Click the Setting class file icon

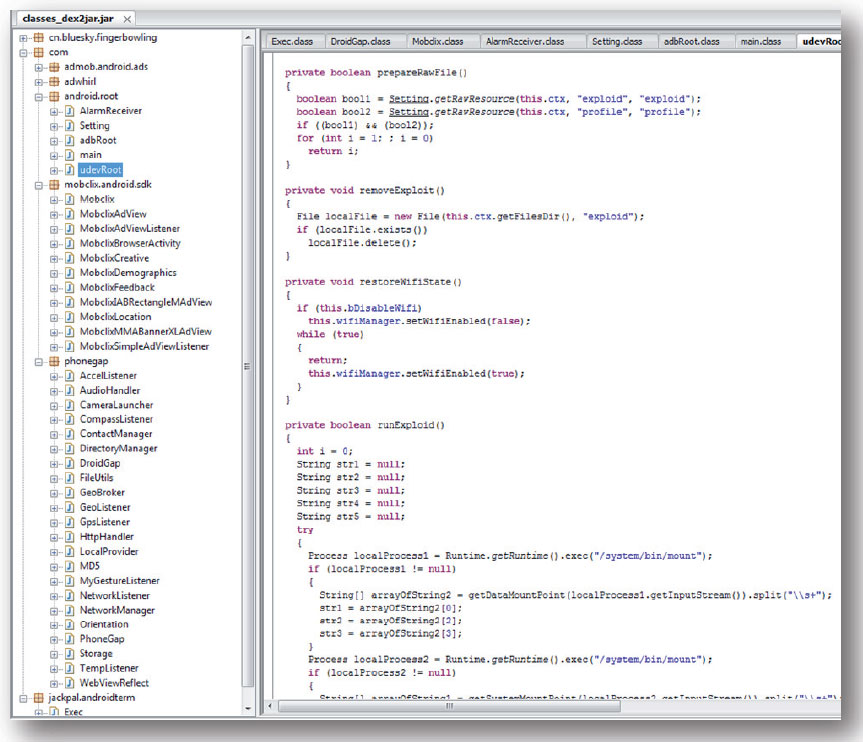(x=69, y=126)
